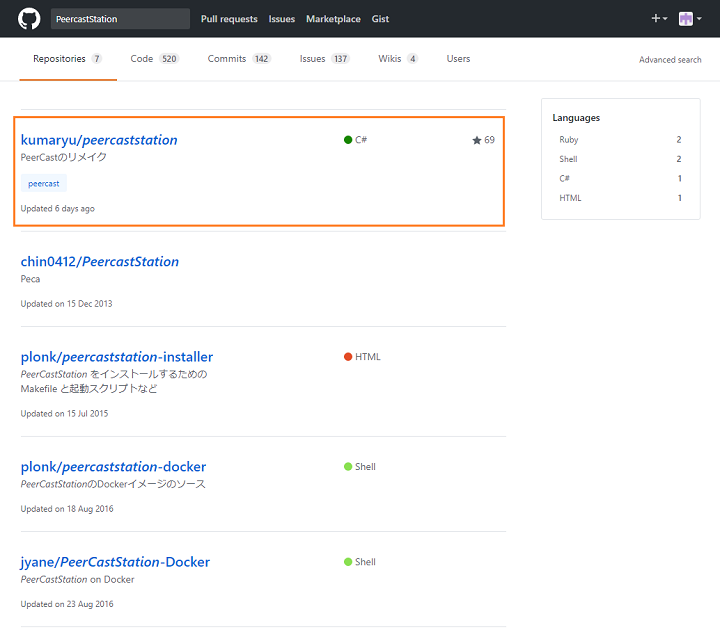Switch to the Commits results tab

pyautogui.click(x=239, y=59)
